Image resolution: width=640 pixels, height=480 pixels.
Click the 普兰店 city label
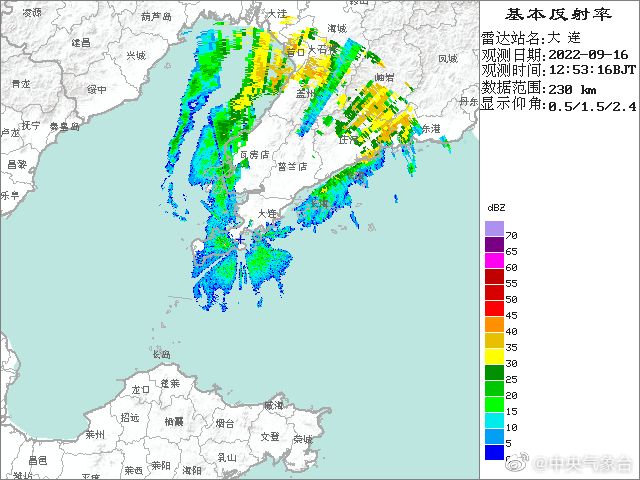click(x=292, y=167)
